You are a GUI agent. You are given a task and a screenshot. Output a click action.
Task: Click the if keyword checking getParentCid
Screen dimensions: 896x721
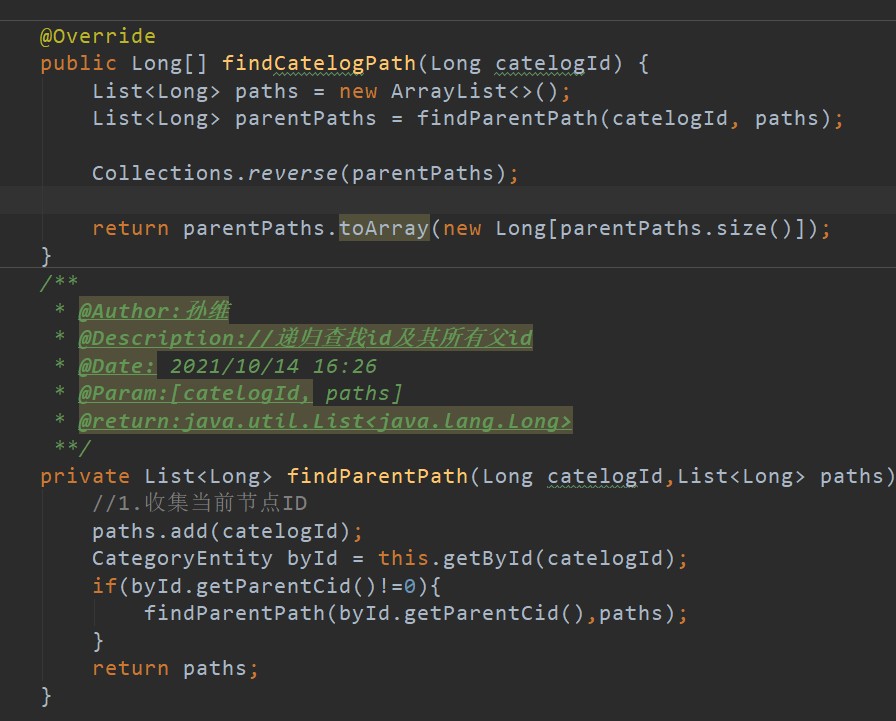(x=104, y=585)
